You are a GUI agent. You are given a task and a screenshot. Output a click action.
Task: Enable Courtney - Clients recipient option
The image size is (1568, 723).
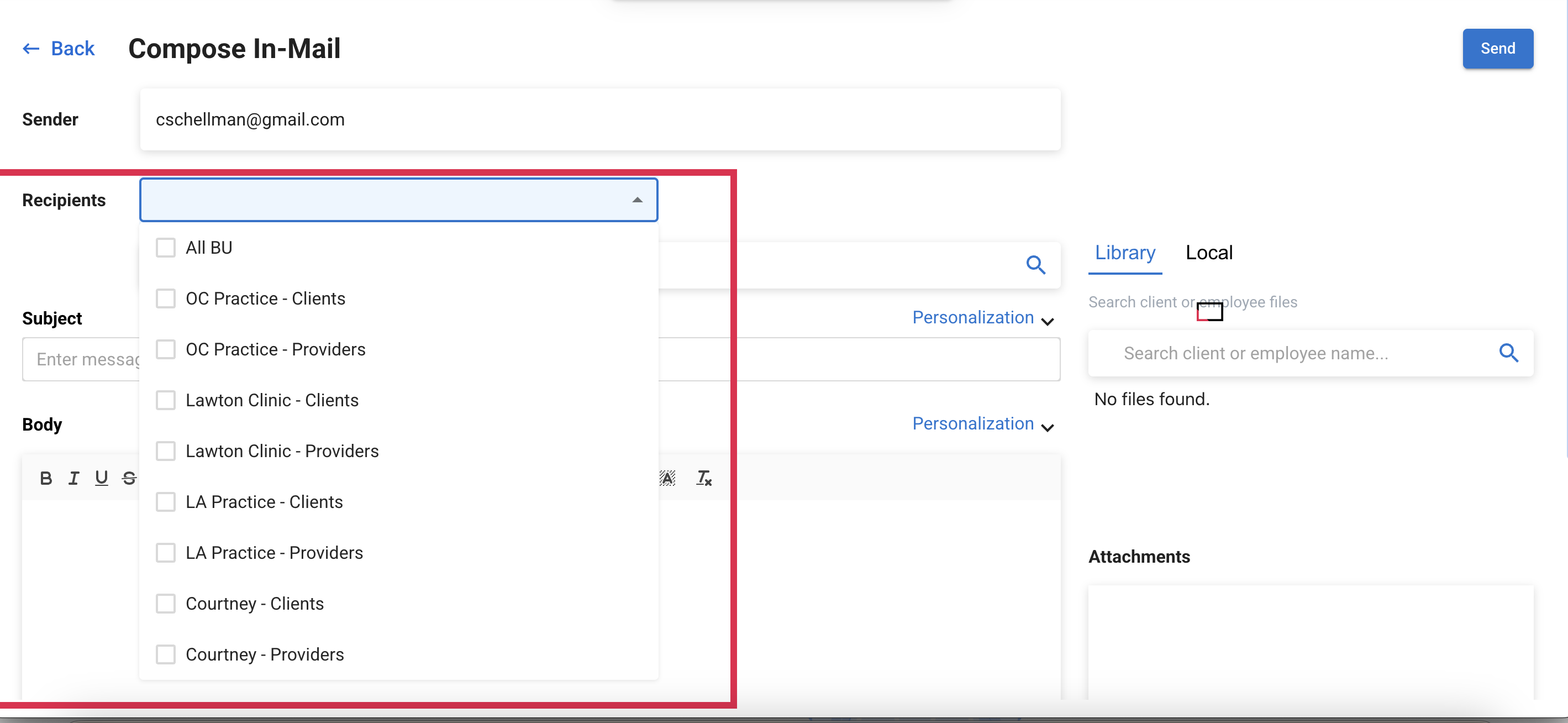point(166,604)
